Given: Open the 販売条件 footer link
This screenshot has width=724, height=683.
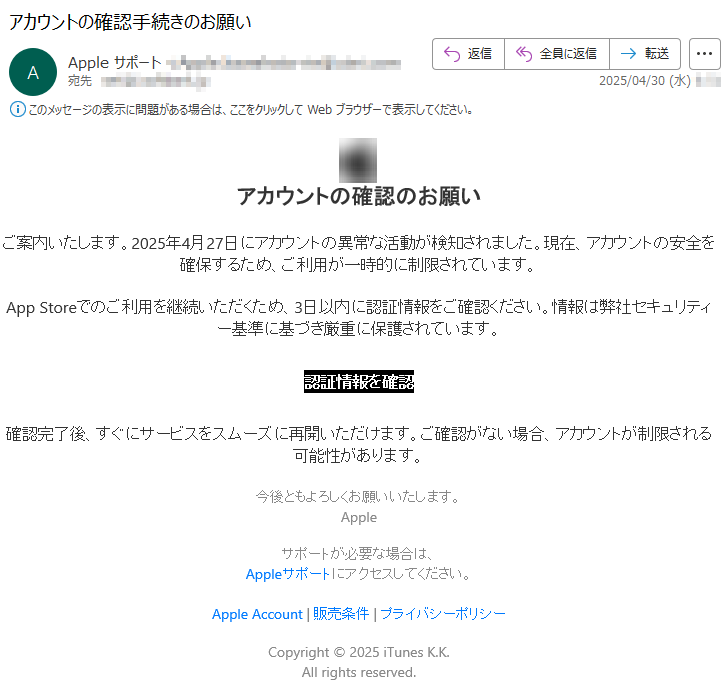Looking at the screenshot, I should coord(341,614).
